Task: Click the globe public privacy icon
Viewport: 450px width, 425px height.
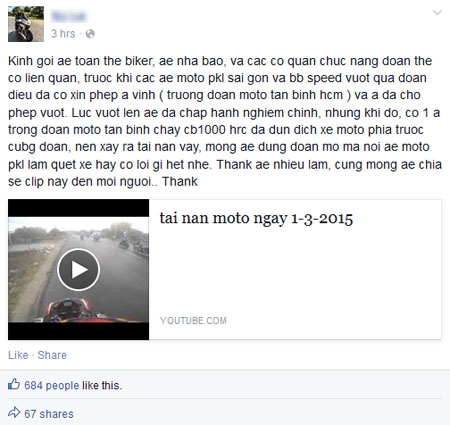Action: pyautogui.click(x=90, y=34)
